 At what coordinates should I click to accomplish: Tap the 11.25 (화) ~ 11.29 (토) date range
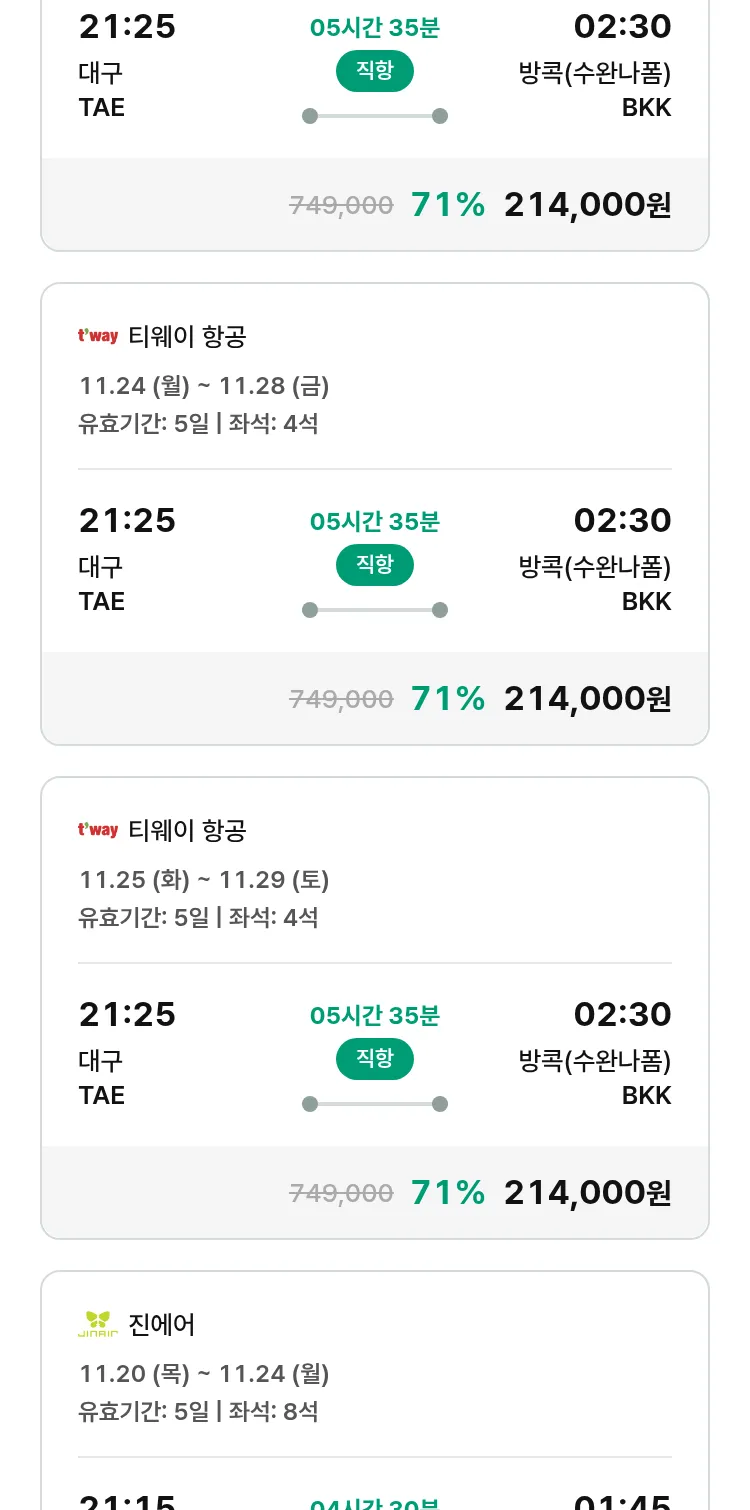tap(204, 880)
